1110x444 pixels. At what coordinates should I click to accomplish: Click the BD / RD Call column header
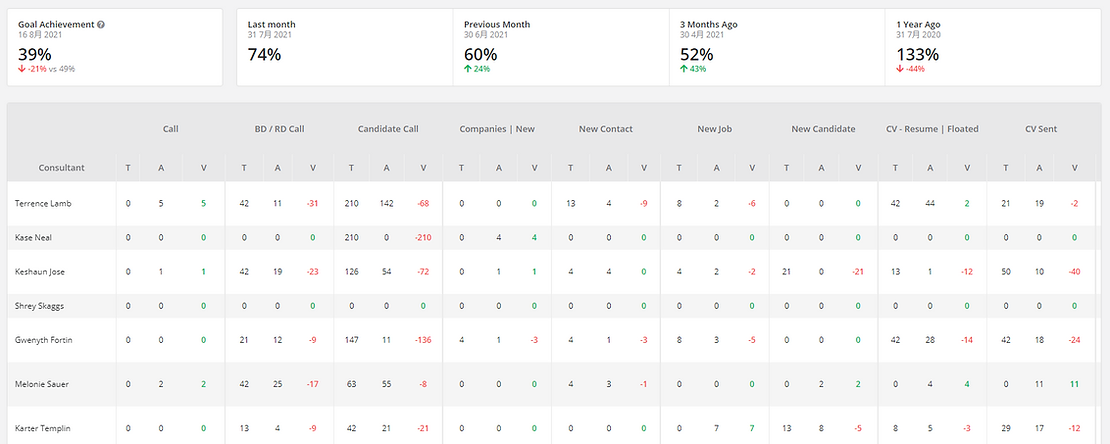[x=279, y=129]
